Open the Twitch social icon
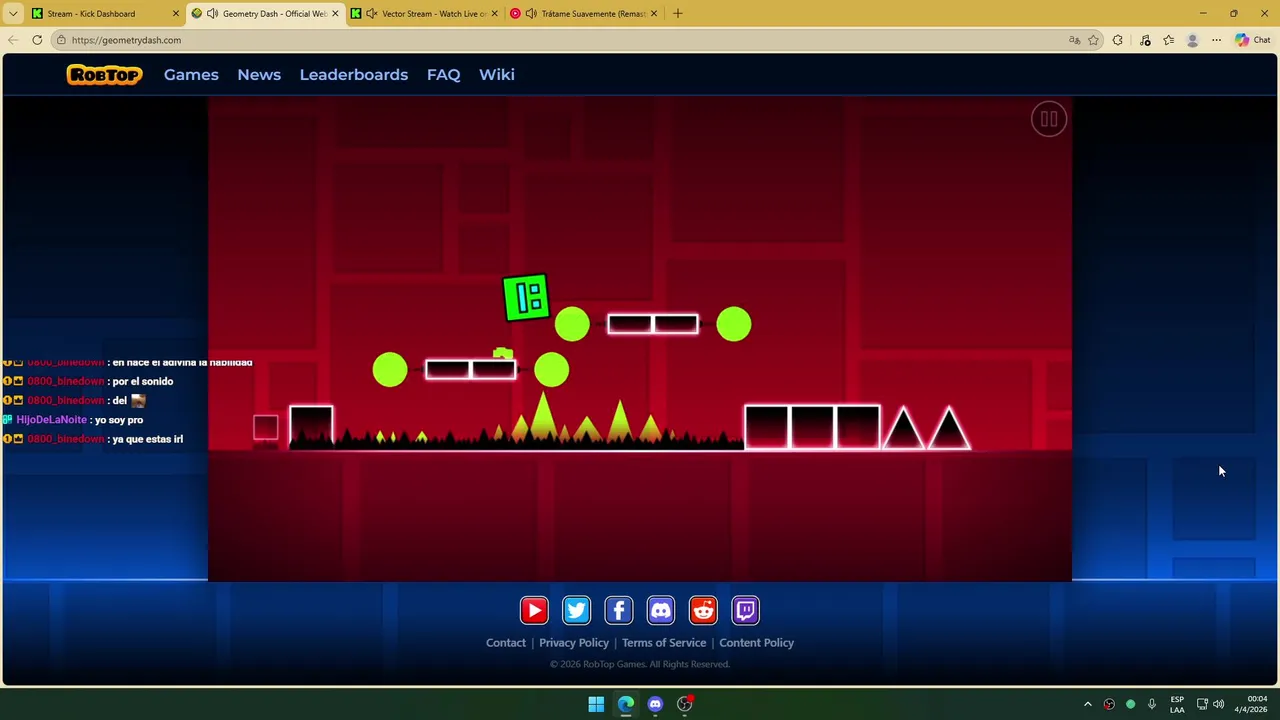 pyautogui.click(x=746, y=610)
